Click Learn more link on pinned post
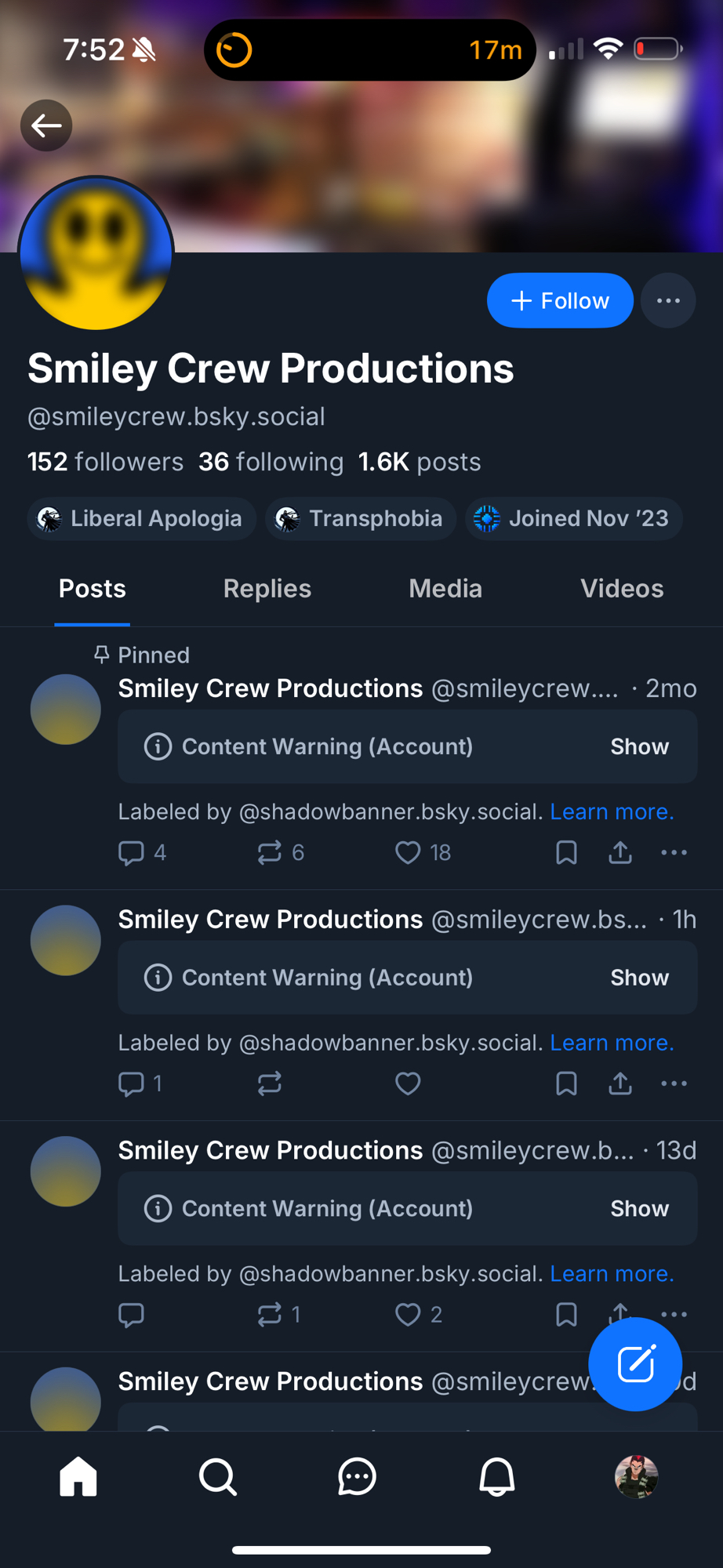The height and width of the screenshot is (1568, 723). (612, 811)
